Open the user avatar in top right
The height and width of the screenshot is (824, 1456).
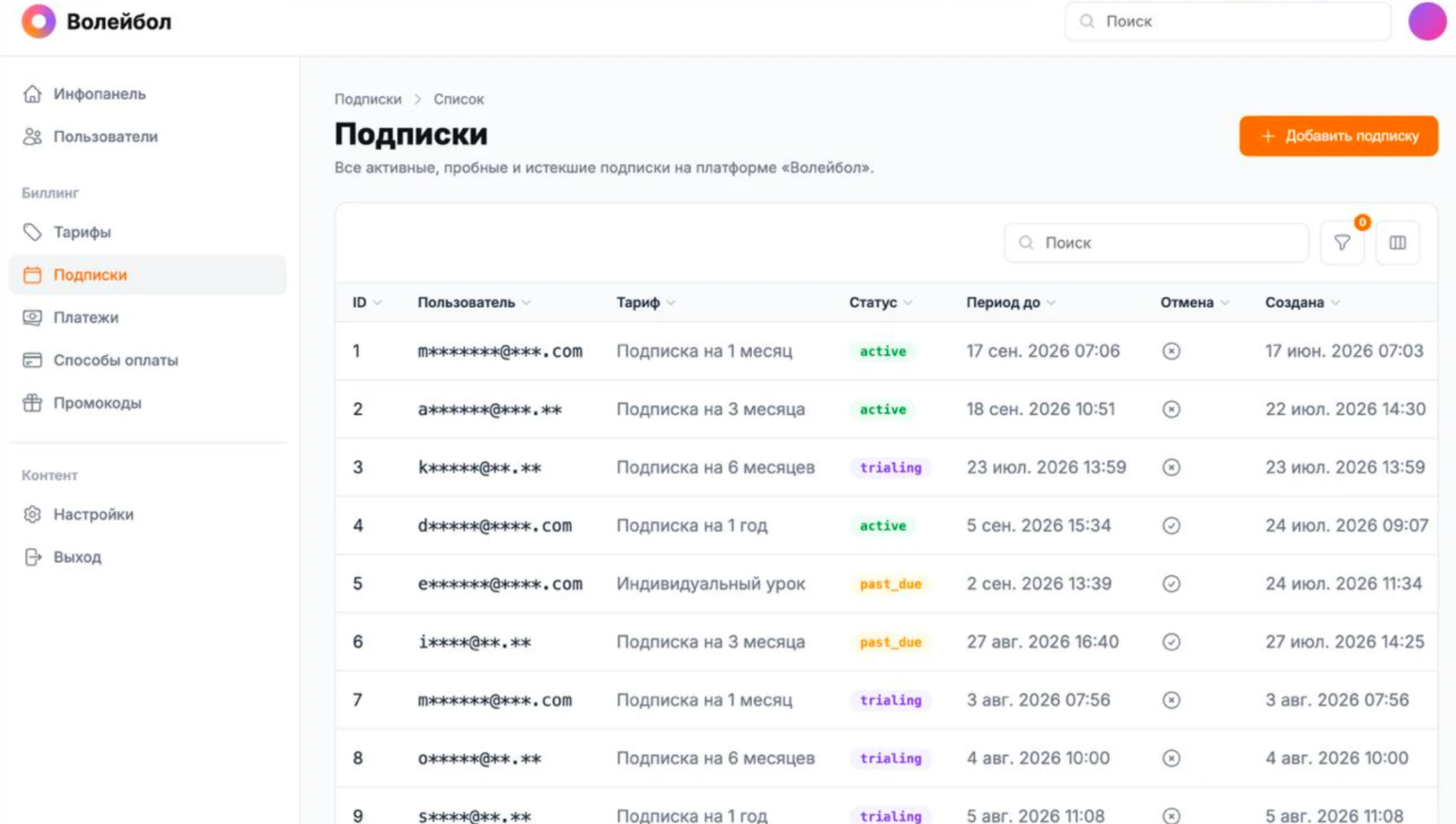coord(1427,21)
